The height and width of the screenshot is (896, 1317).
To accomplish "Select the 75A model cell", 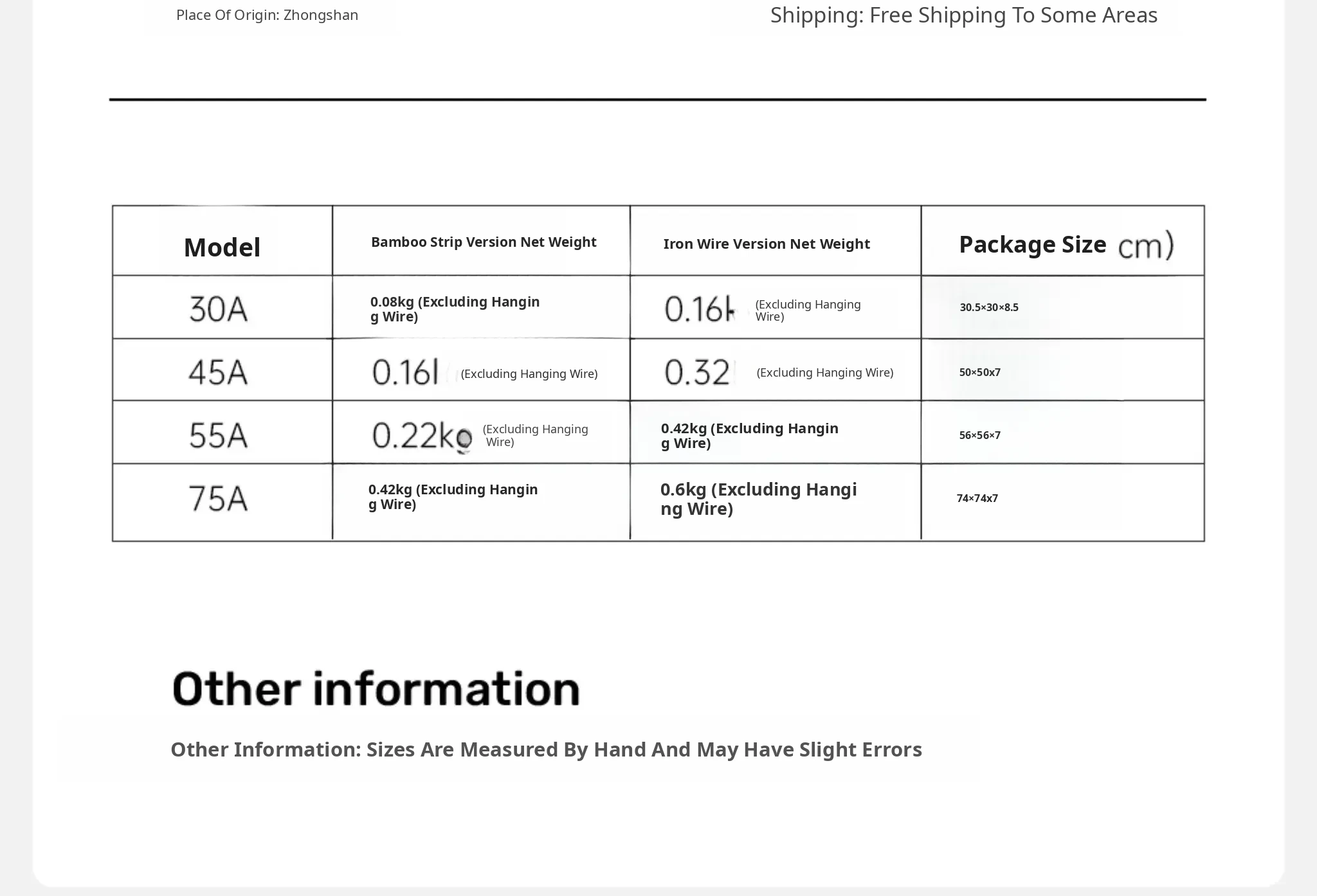I will pyautogui.click(x=218, y=498).
